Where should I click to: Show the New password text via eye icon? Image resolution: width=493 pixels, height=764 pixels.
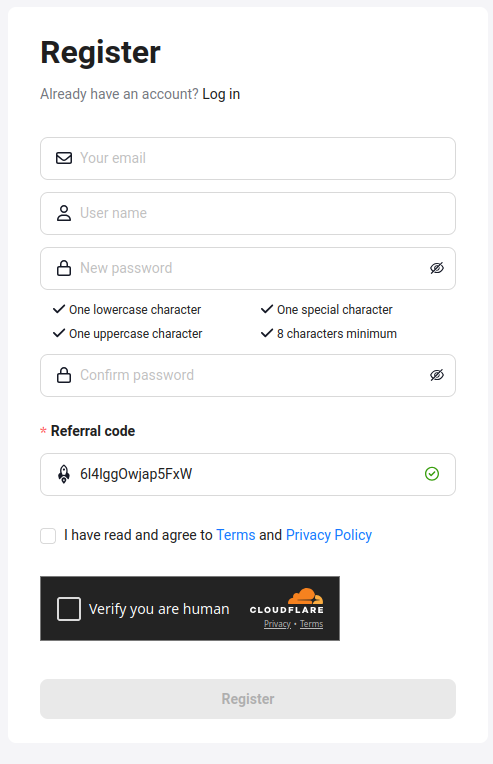437,268
